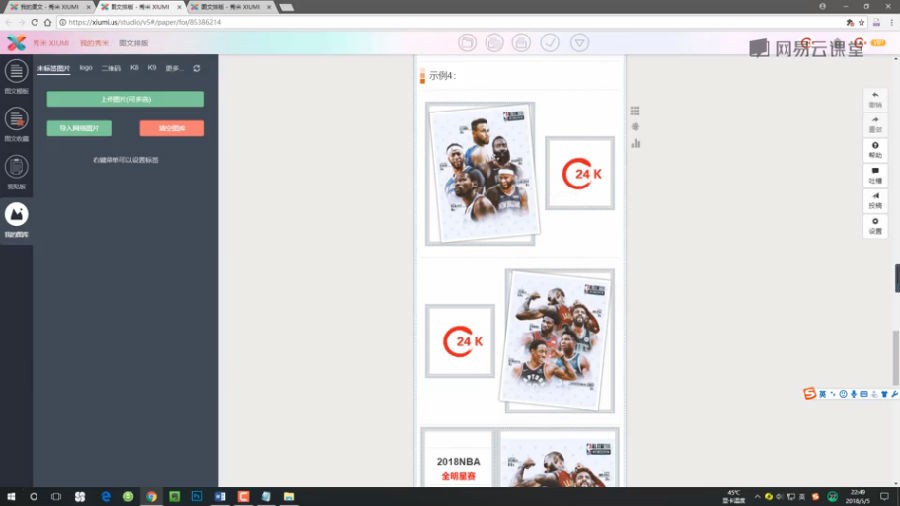900x506 pixels.
Task: Select the lower 24K logo image
Action: pos(460,341)
